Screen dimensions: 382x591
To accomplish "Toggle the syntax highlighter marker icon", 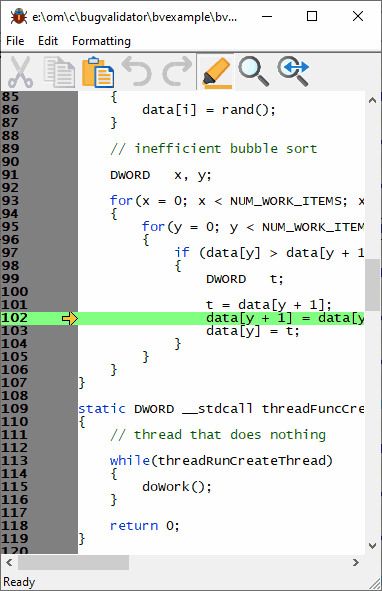I will [x=216, y=72].
